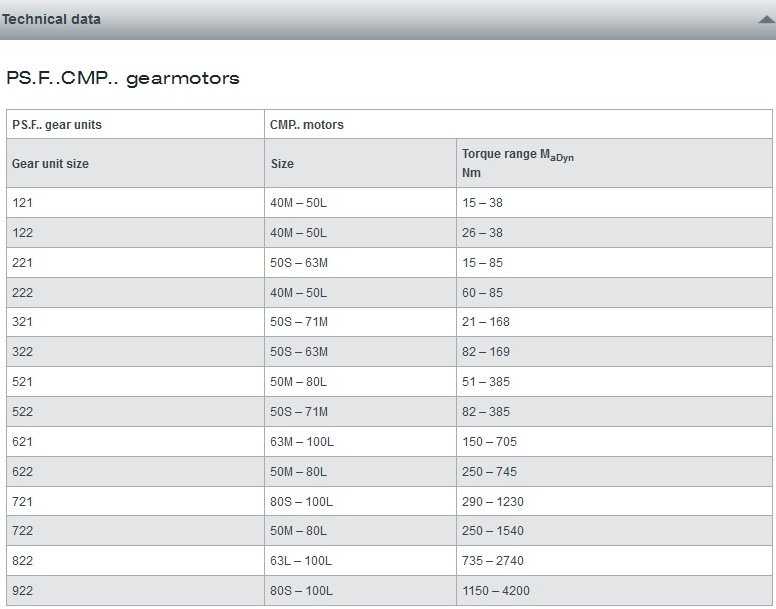Screen dimensions: 776x609
Task: Select gear unit size 322 cell
Action: (x=136, y=352)
